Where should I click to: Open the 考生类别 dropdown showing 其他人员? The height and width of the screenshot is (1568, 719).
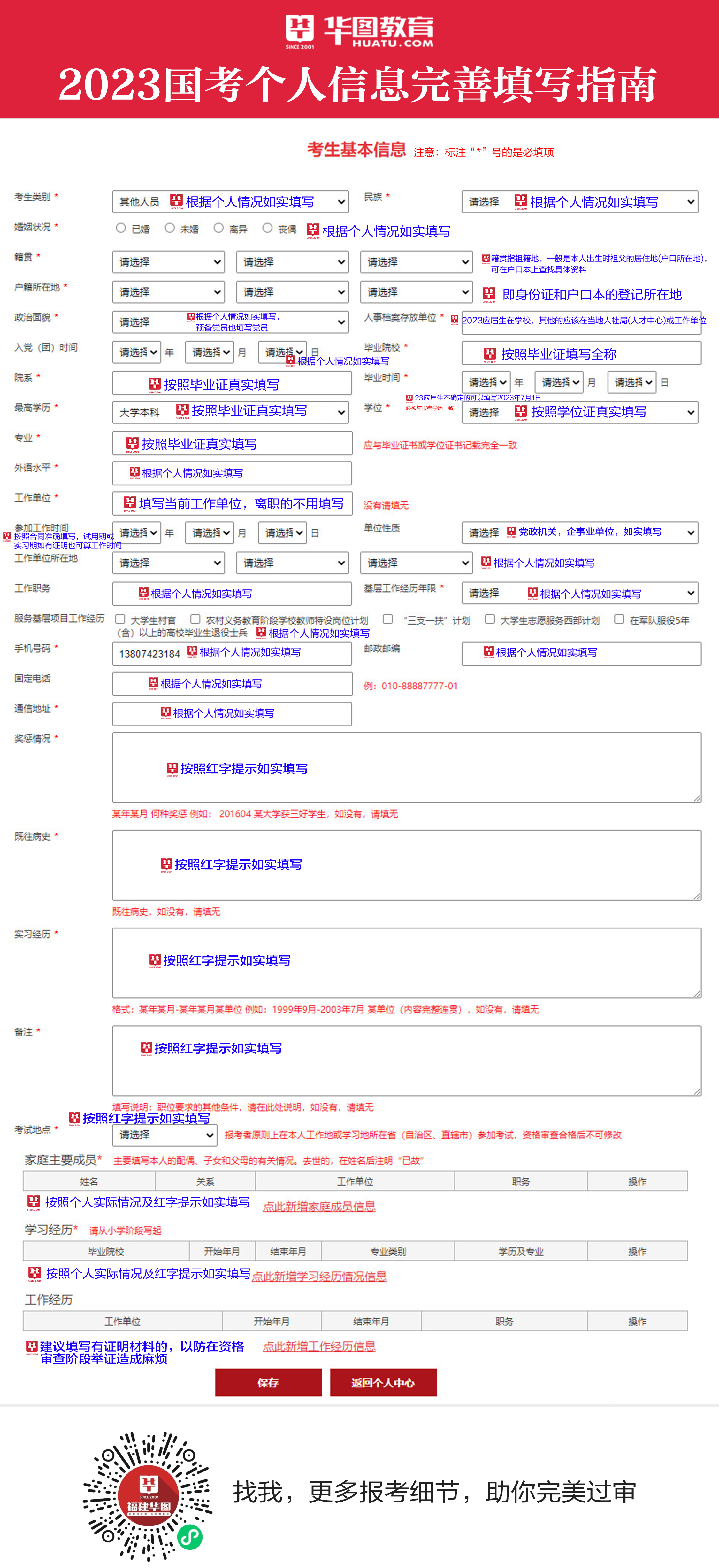[x=231, y=201]
